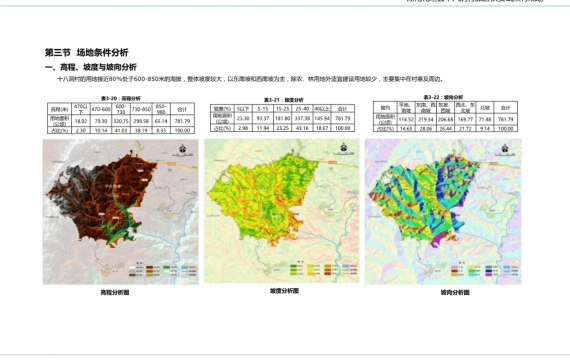Click percentage 43.16 in slope table
Viewport: 570px width, 360px height.
click(x=302, y=128)
